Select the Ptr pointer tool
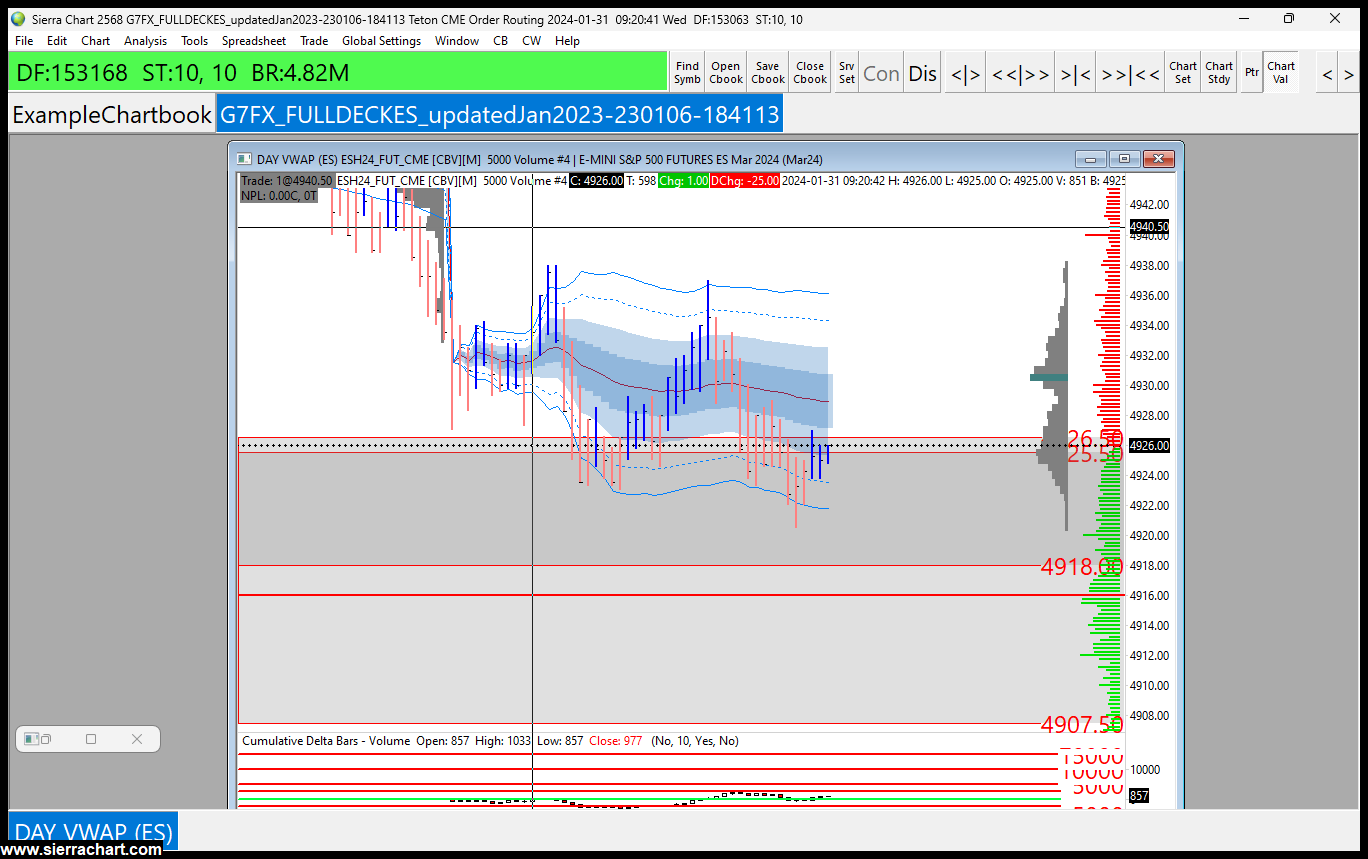This screenshot has width=1368, height=859. [x=1252, y=73]
